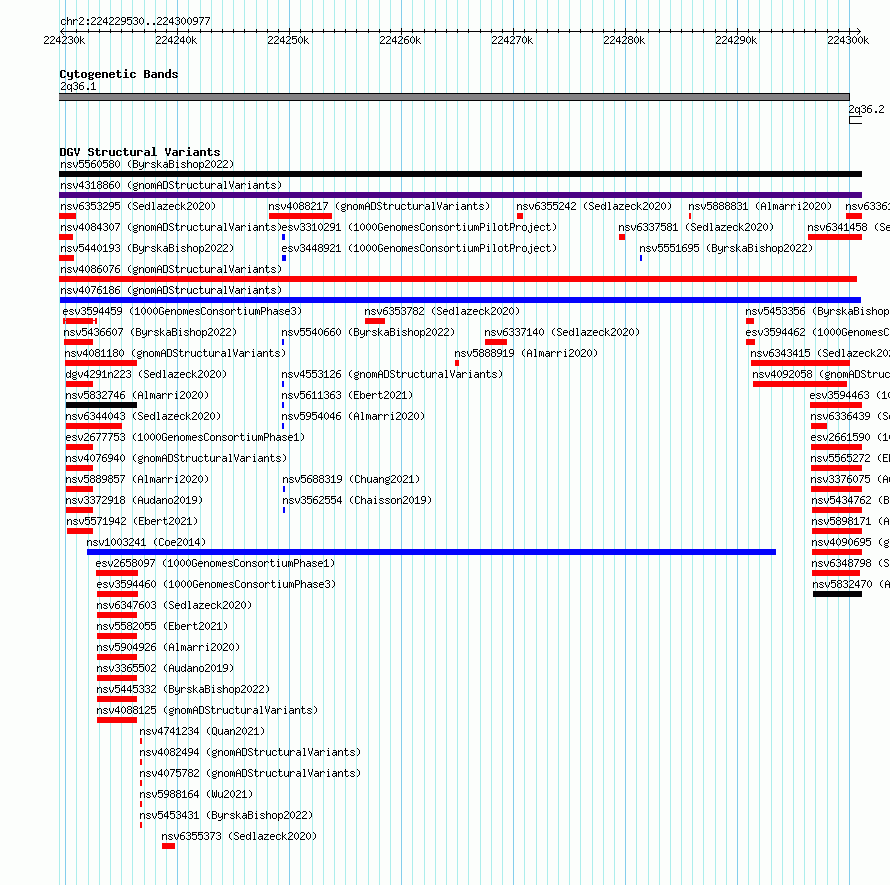This screenshot has height=885, width=890.
Task: Select the nsv4076186 gnomAD variant label
Action: [171, 290]
